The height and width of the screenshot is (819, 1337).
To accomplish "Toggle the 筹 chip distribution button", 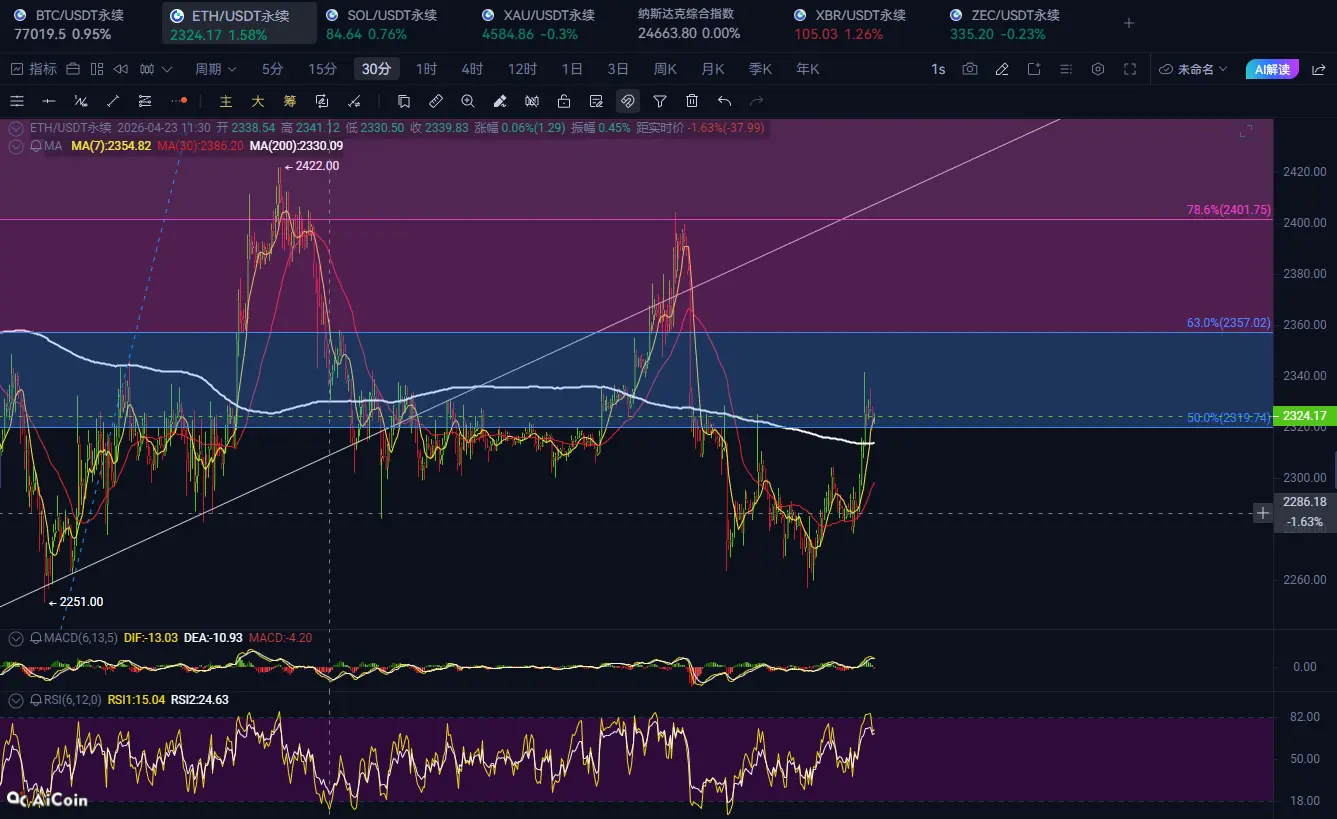I will [290, 101].
